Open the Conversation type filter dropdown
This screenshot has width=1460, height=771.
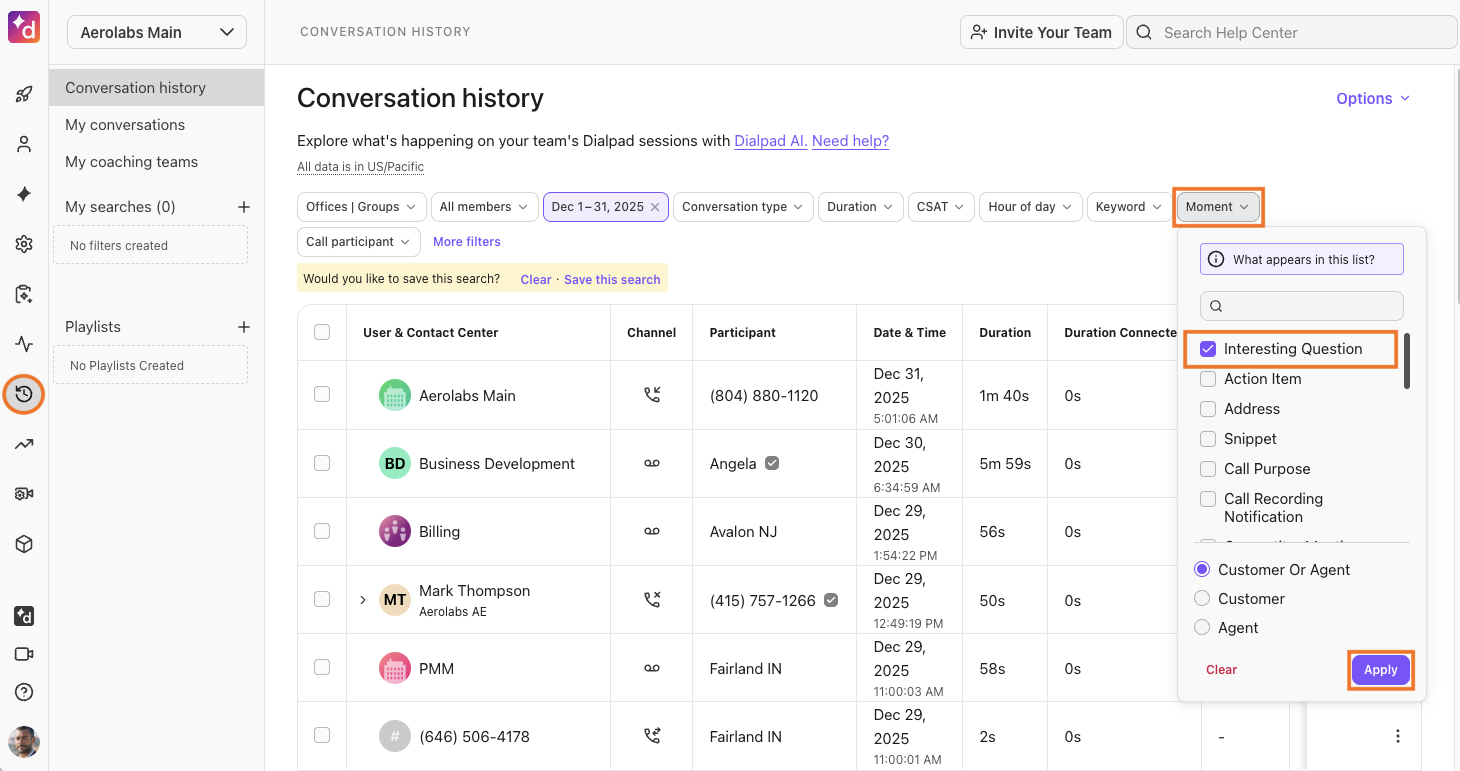click(742, 206)
